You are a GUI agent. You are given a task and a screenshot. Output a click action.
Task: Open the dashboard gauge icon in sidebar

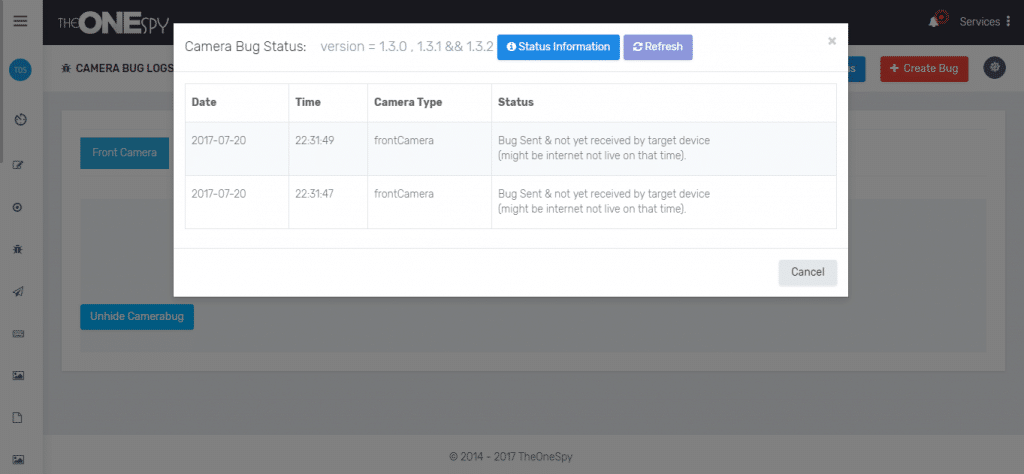coord(19,120)
